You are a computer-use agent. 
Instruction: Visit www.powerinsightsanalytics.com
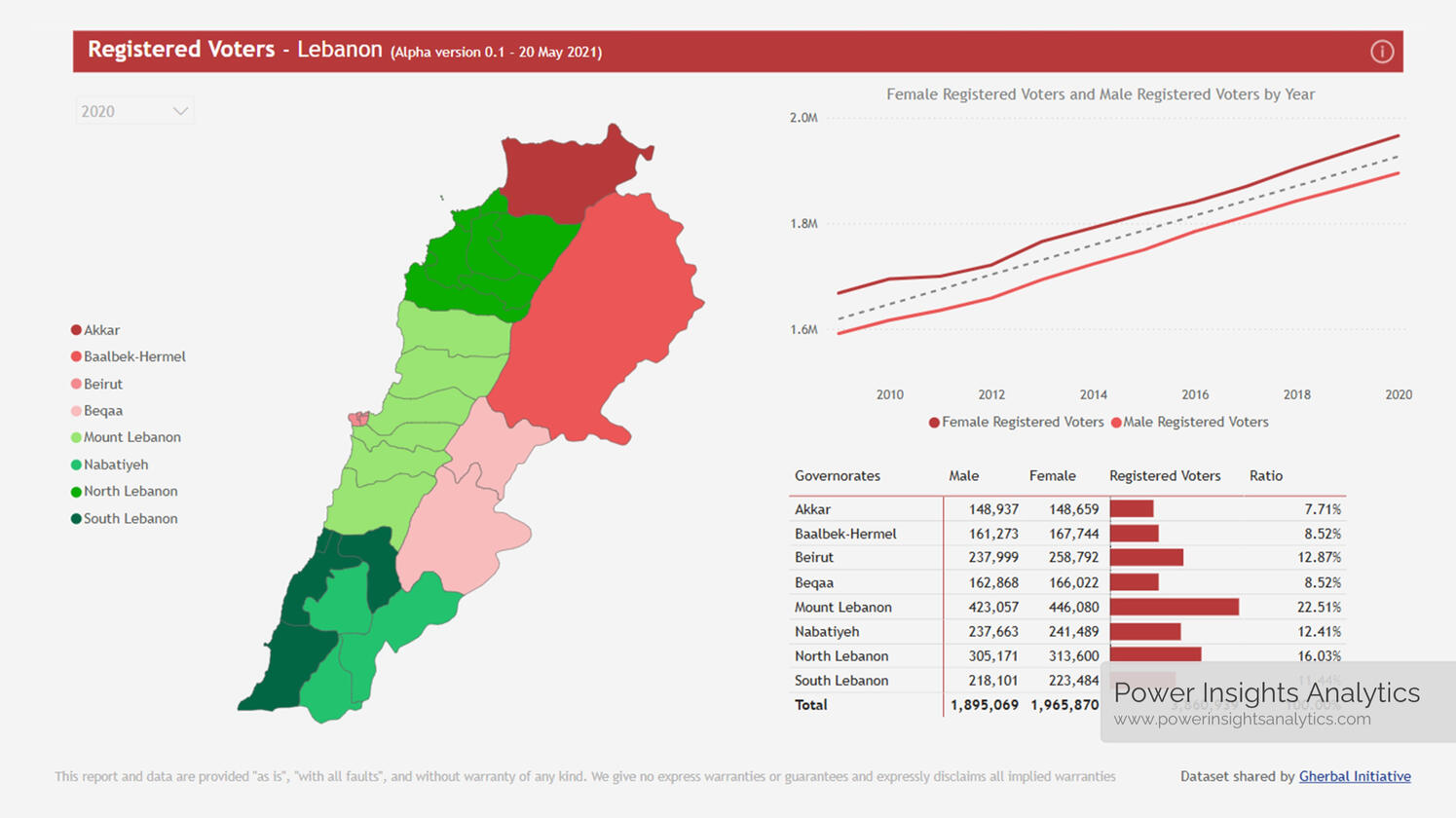1241,717
